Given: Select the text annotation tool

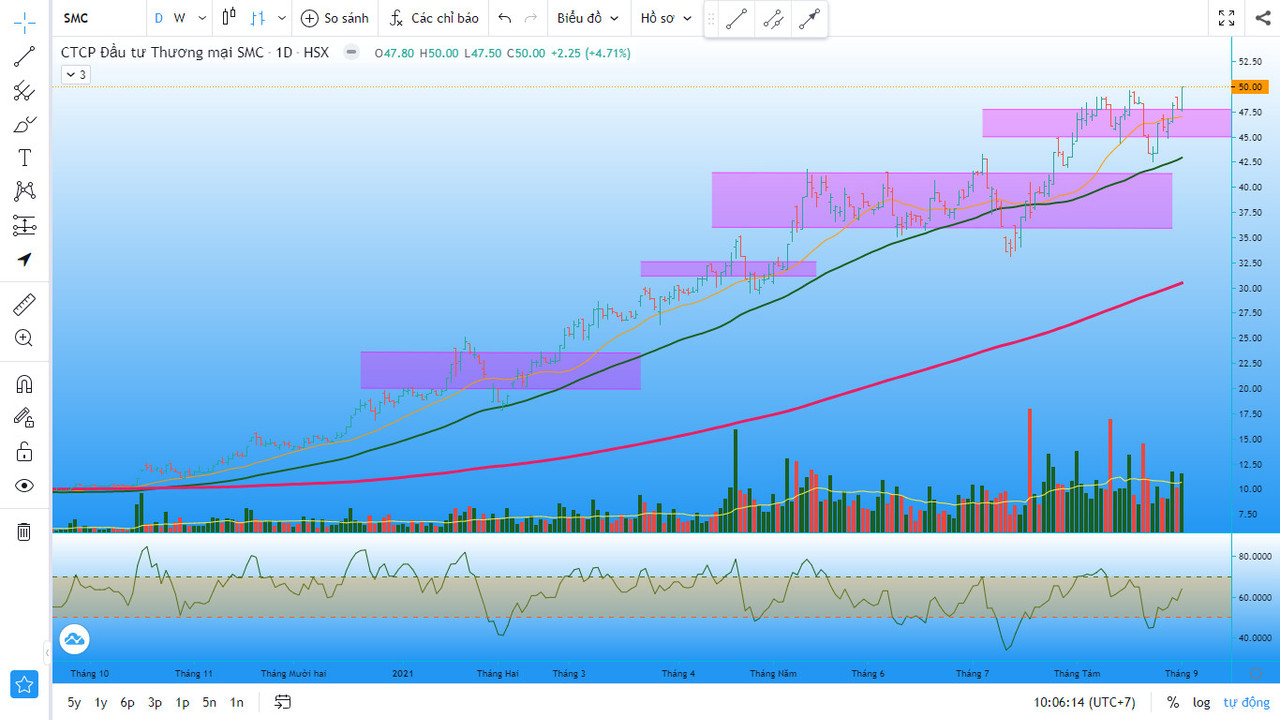Looking at the screenshot, I should [x=24, y=158].
